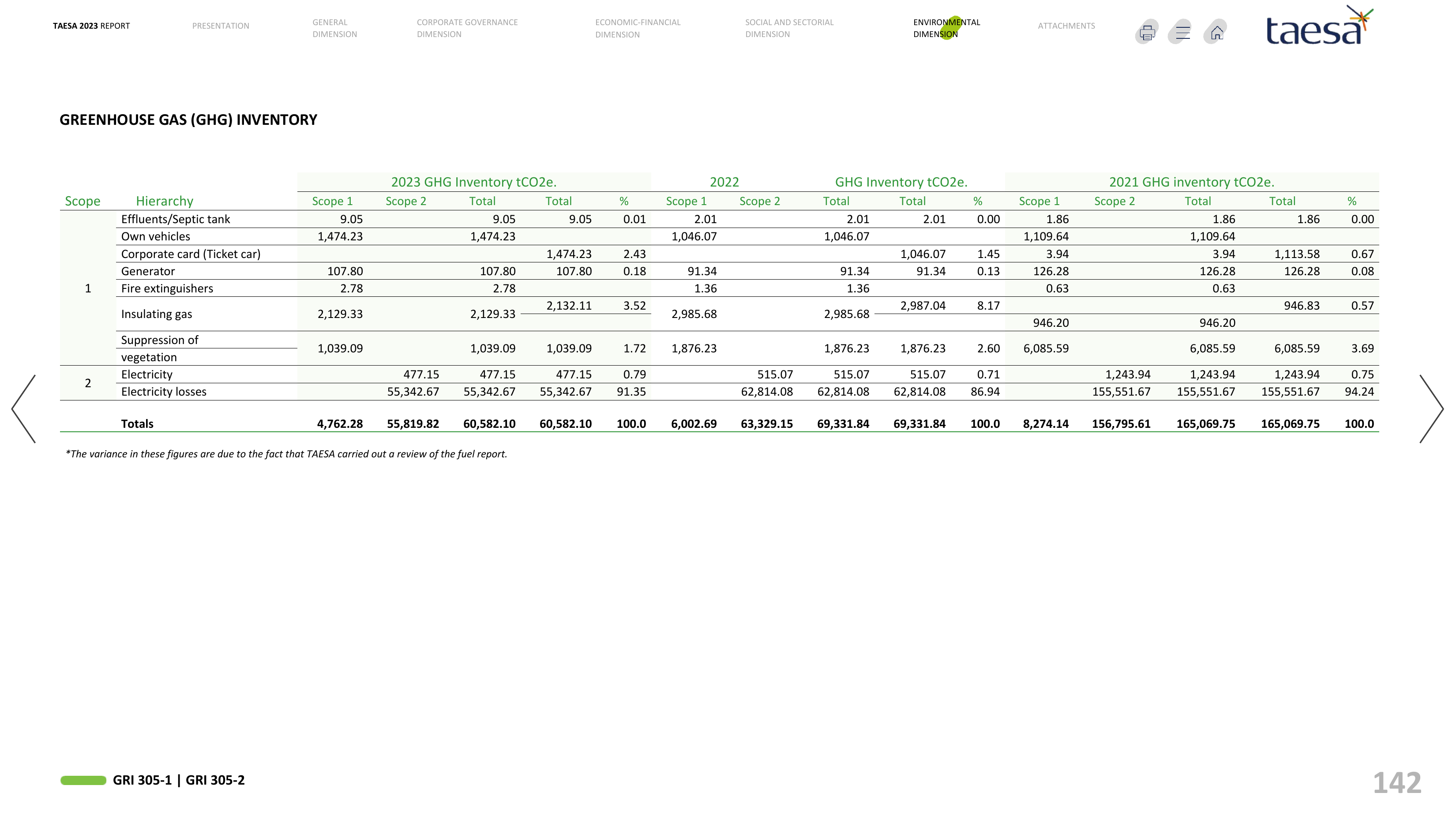Screen dimensions: 1456x819
Task: Switch to Economic-Financial Dimension
Action: tap(638, 28)
